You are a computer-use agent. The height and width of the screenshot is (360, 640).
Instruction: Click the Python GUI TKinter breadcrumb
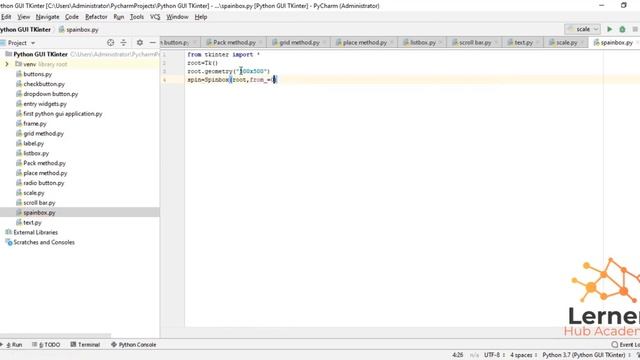[25, 29]
